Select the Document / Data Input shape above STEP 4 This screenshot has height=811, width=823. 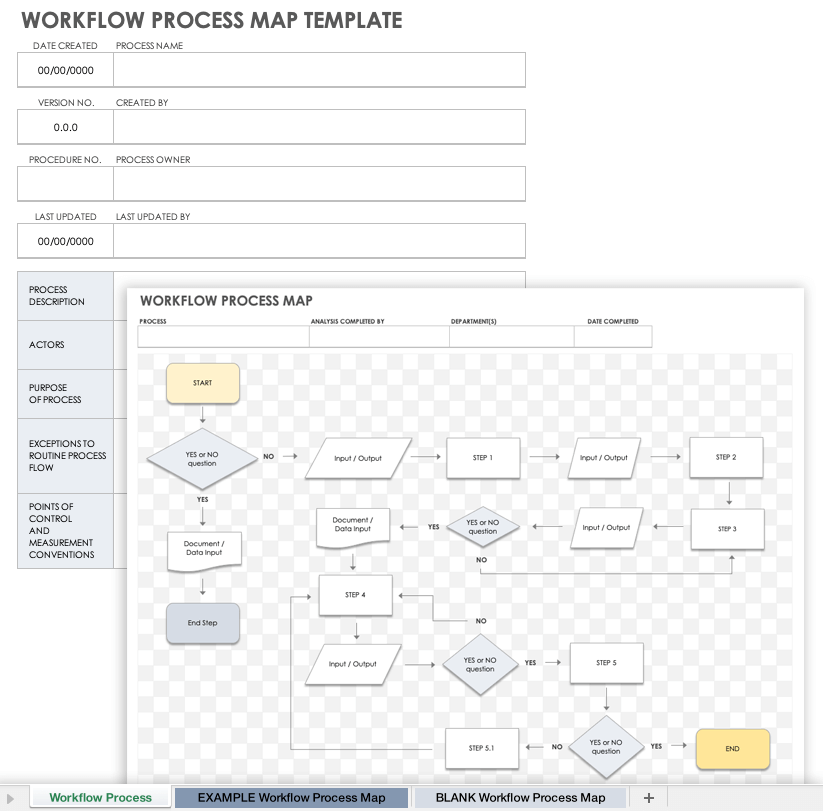click(353, 528)
